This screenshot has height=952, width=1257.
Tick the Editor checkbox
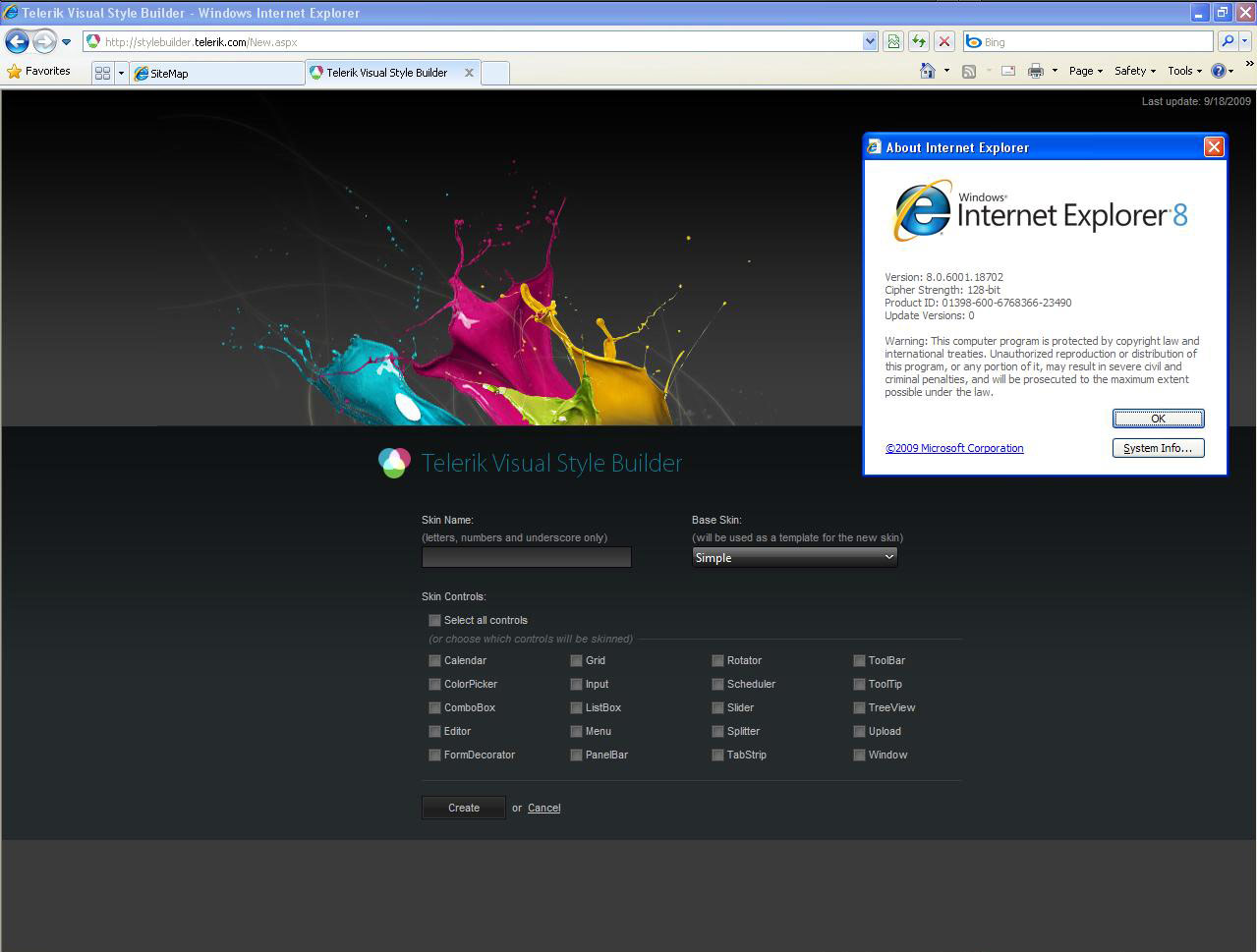(x=434, y=731)
